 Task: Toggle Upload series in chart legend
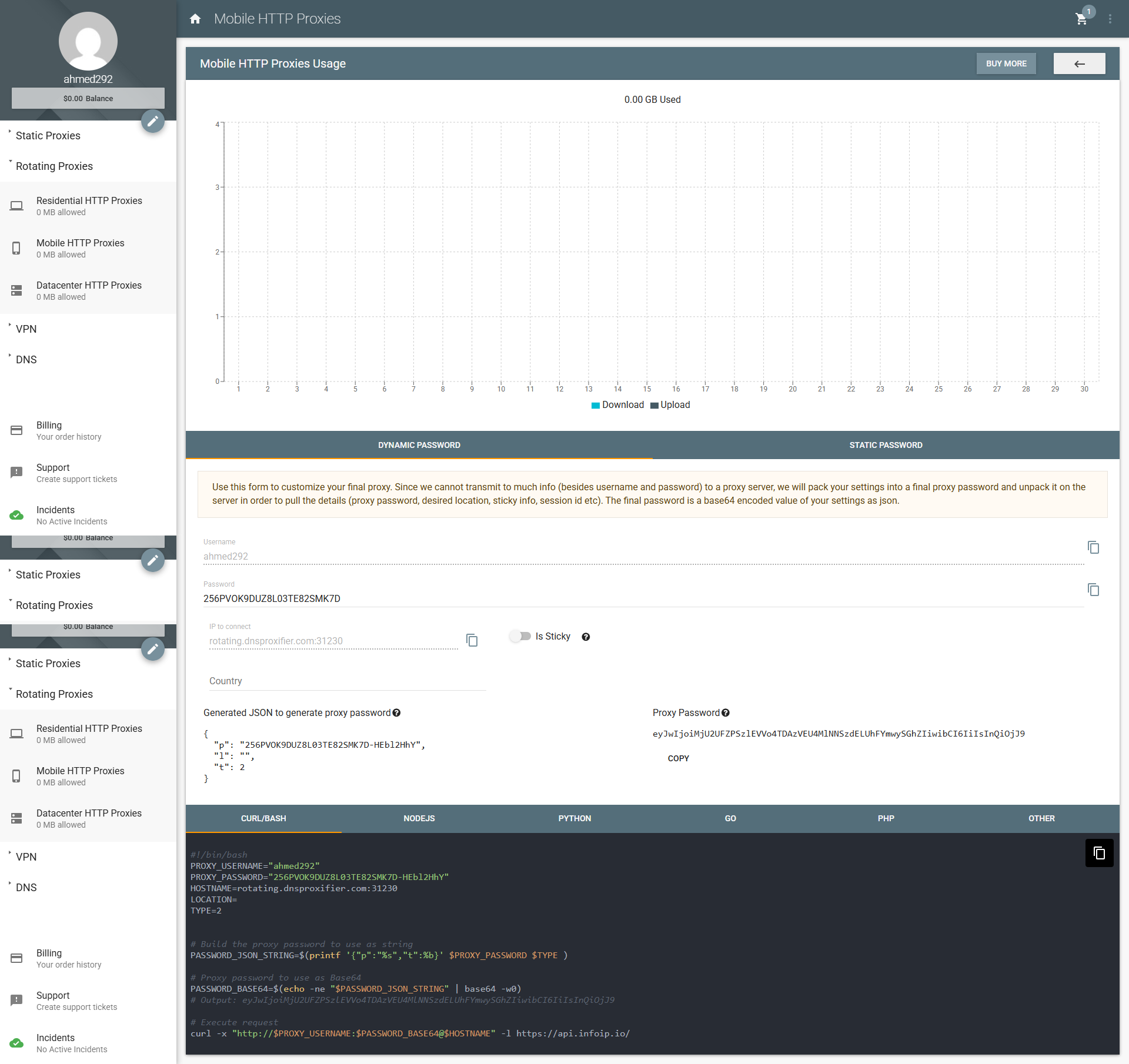670,405
